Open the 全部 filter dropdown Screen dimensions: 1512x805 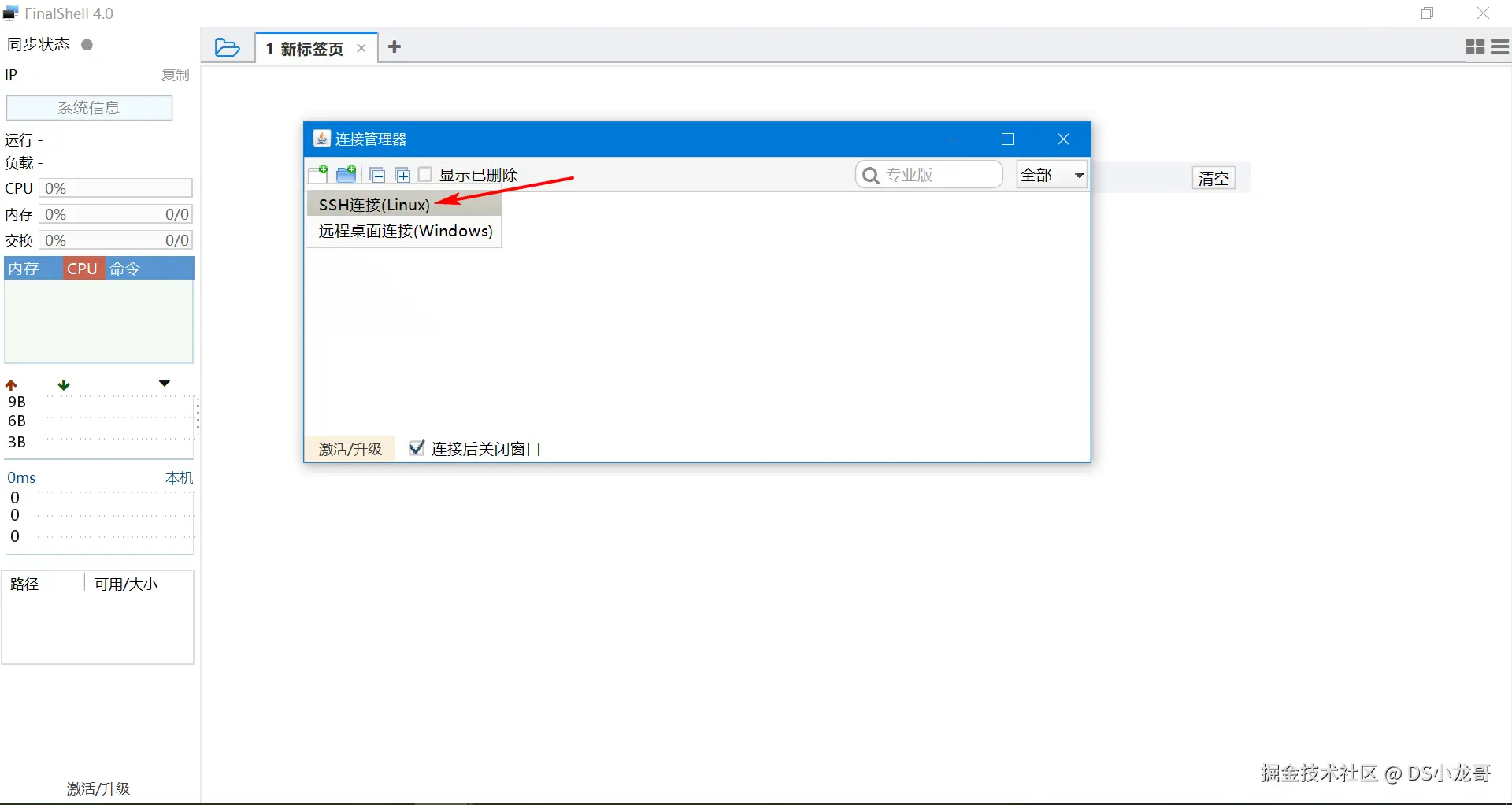[1052, 175]
